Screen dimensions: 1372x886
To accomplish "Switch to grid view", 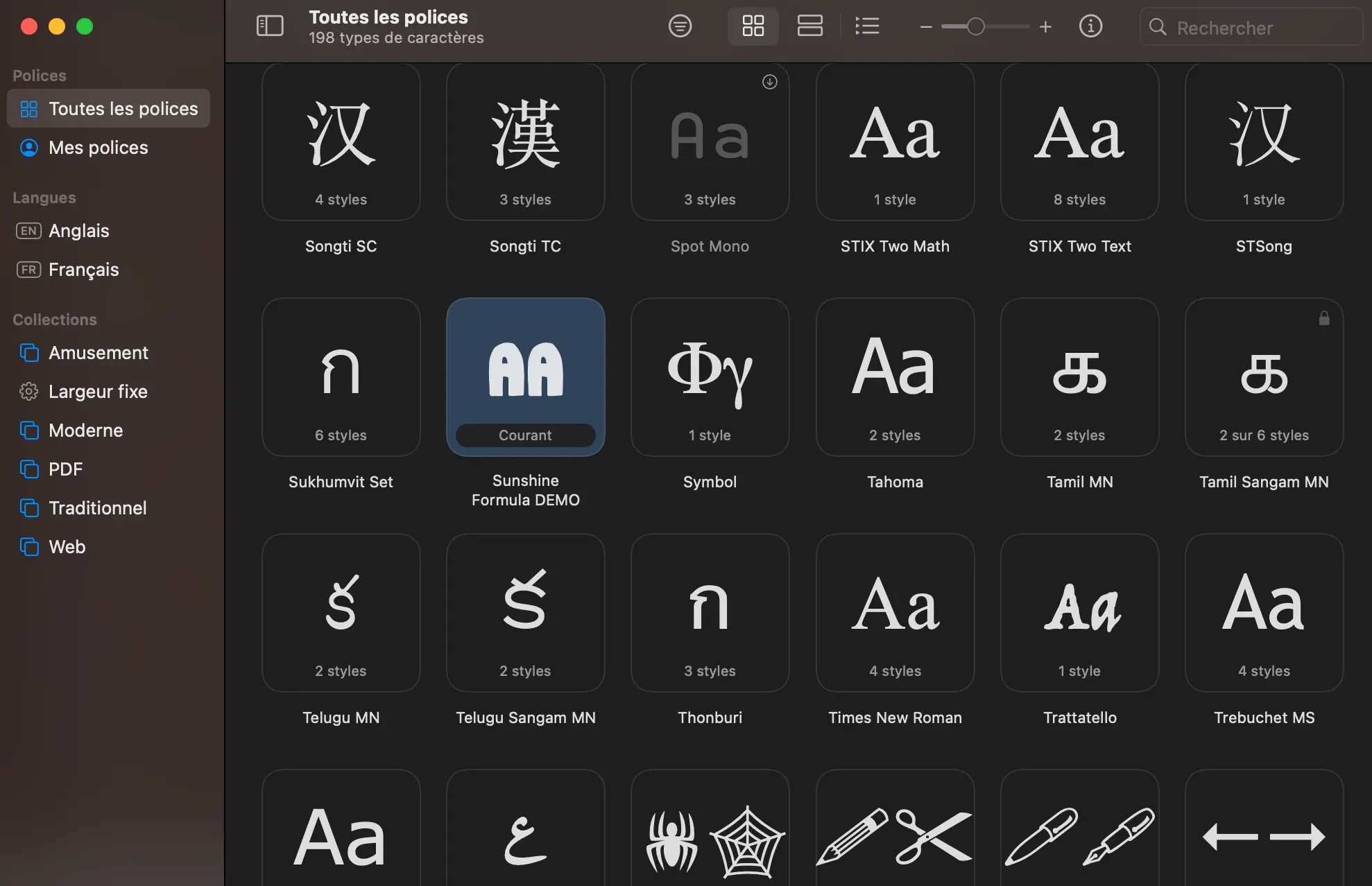I will tap(753, 26).
